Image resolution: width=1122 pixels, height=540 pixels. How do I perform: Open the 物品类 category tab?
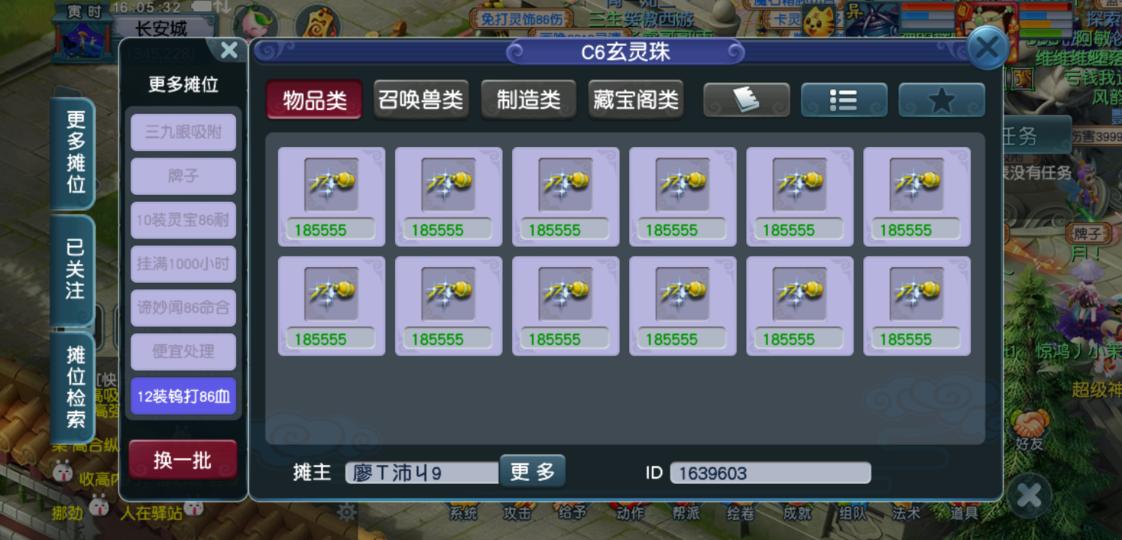click(315, 99)
